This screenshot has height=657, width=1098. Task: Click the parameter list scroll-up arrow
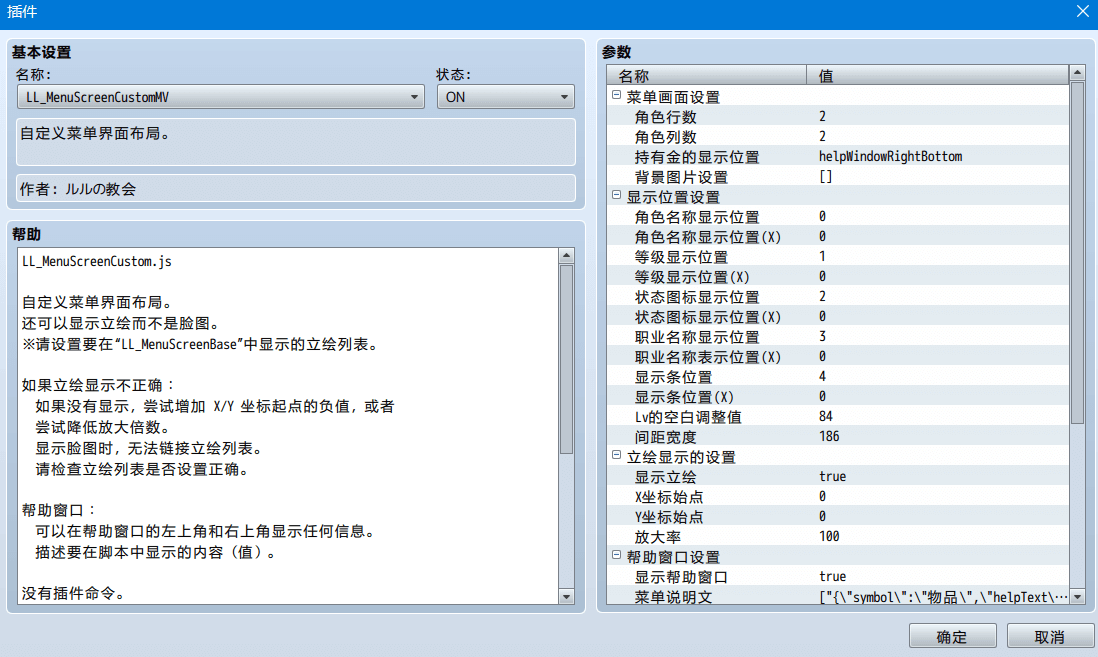(1078, 73)
